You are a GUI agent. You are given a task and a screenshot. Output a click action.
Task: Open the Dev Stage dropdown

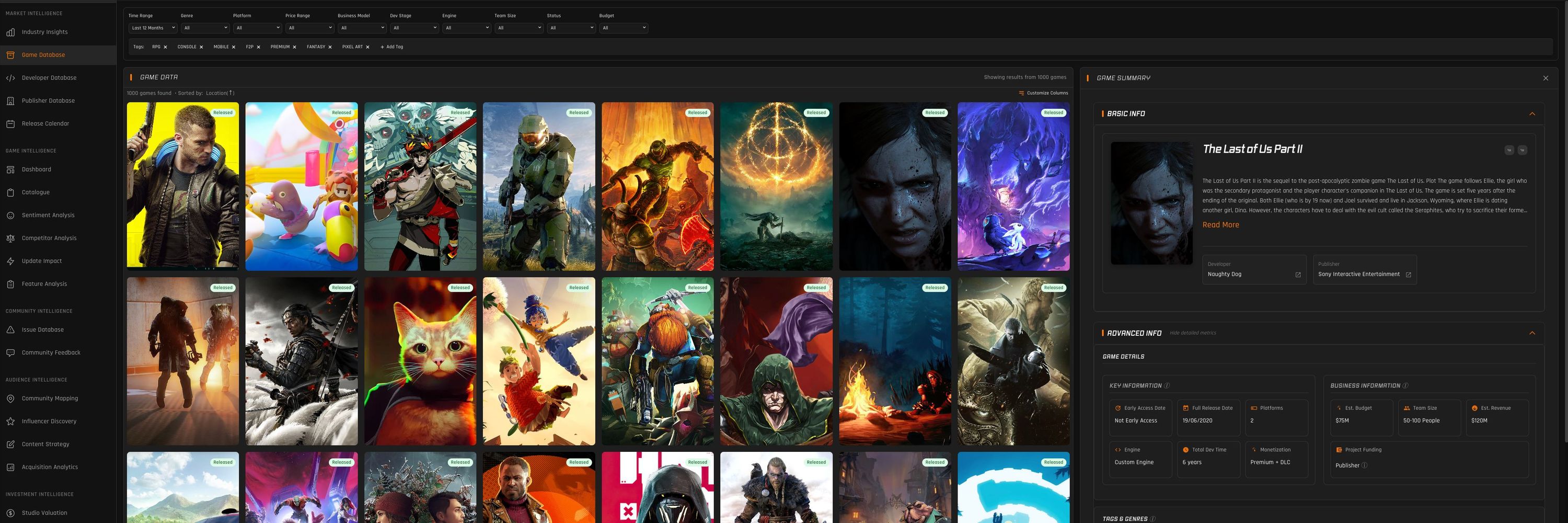coord(414,28)
